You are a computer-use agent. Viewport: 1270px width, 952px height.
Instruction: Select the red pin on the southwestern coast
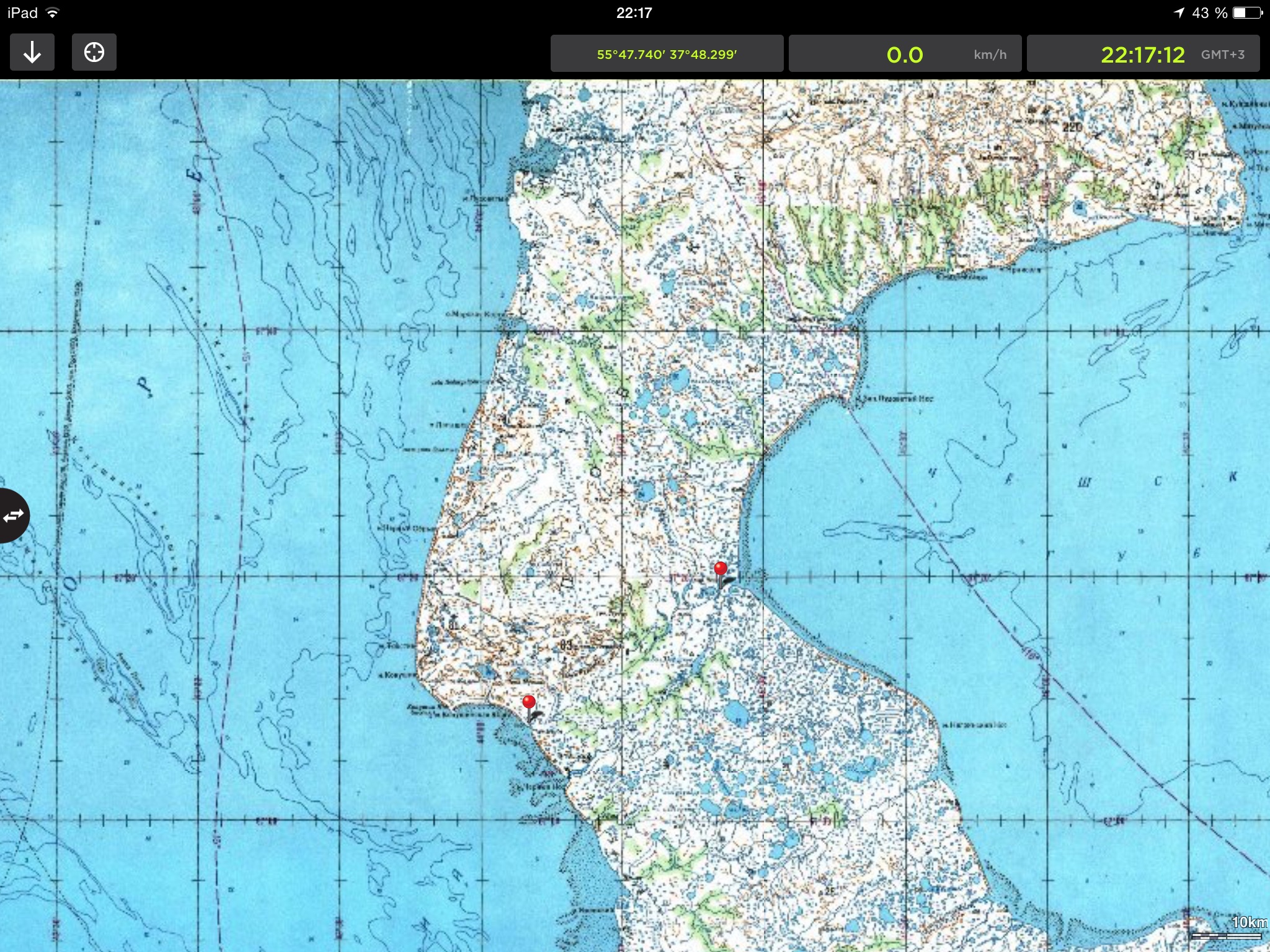pos(529,702)
